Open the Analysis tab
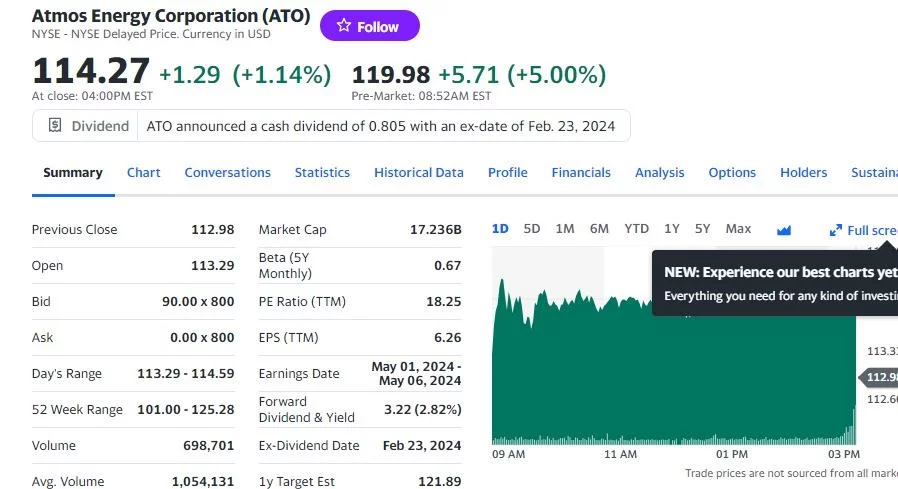This screenshot has height=489, width=898. 659,172
